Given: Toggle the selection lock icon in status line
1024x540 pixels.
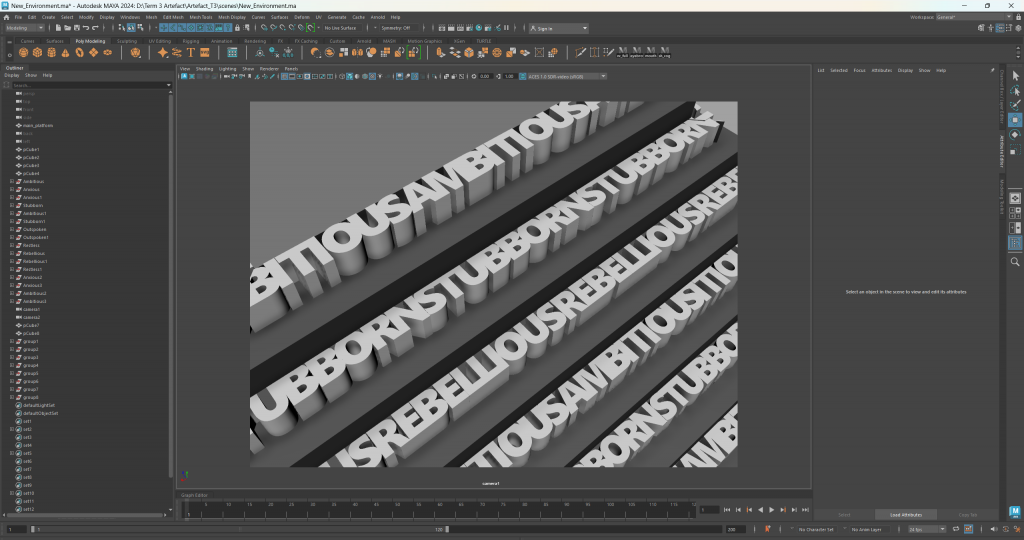Looking at the screenshot, I should 237,28.
